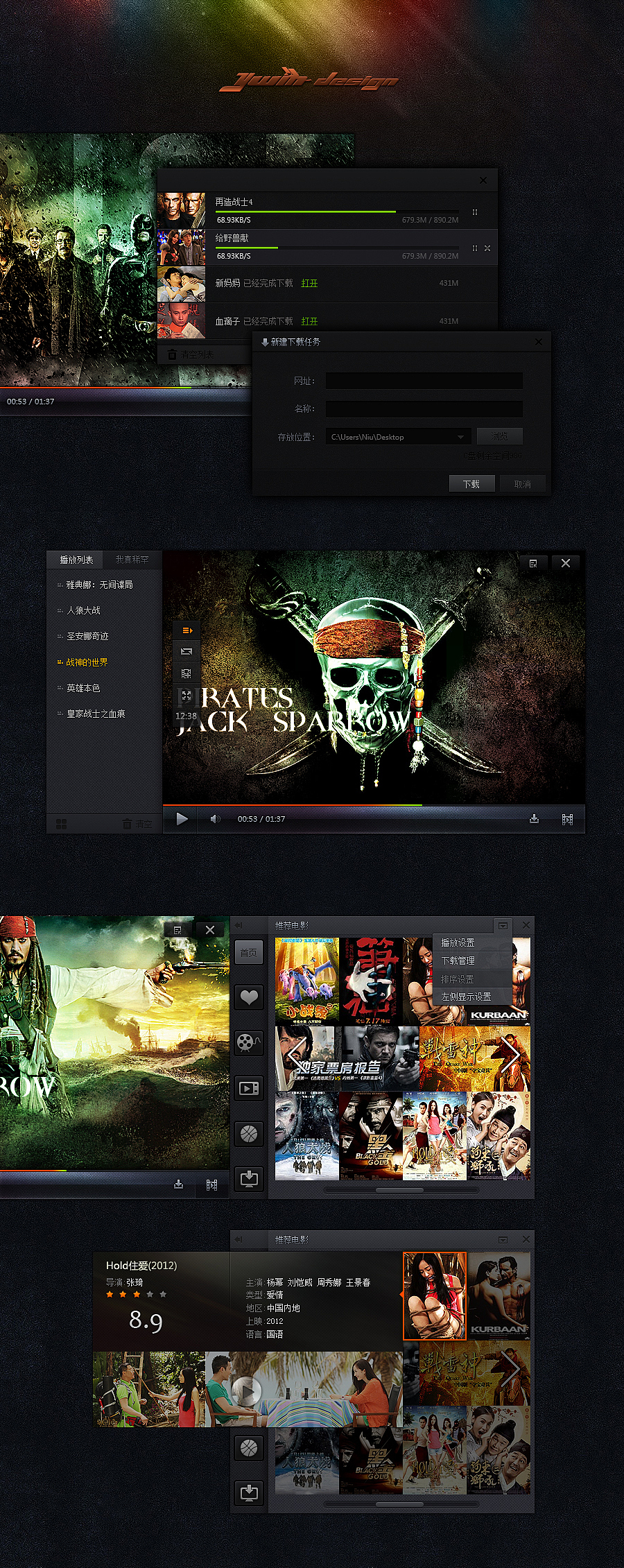Click the film strip icon in side toolbar

[x=187, y=673]
